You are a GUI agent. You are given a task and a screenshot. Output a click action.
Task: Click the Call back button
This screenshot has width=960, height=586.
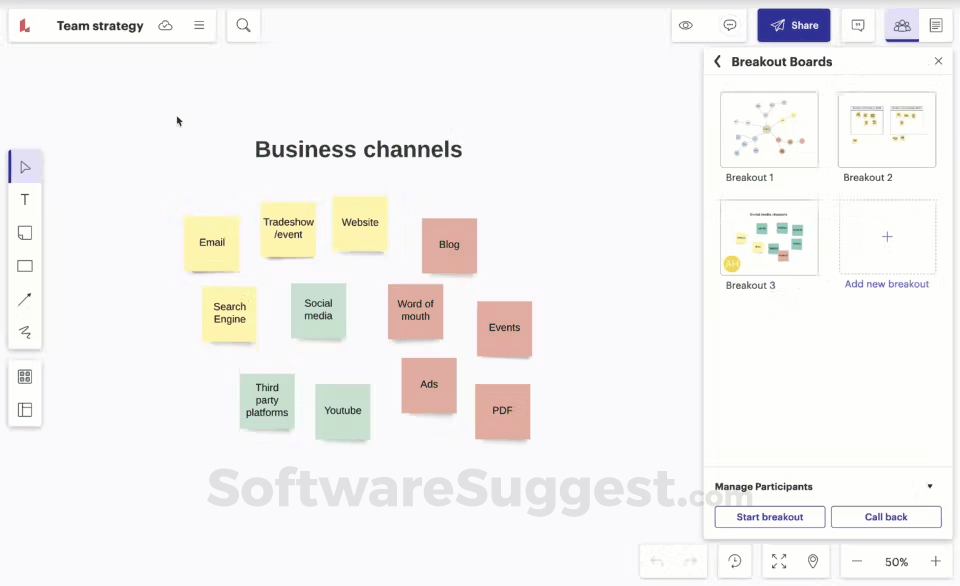(886, 517)
